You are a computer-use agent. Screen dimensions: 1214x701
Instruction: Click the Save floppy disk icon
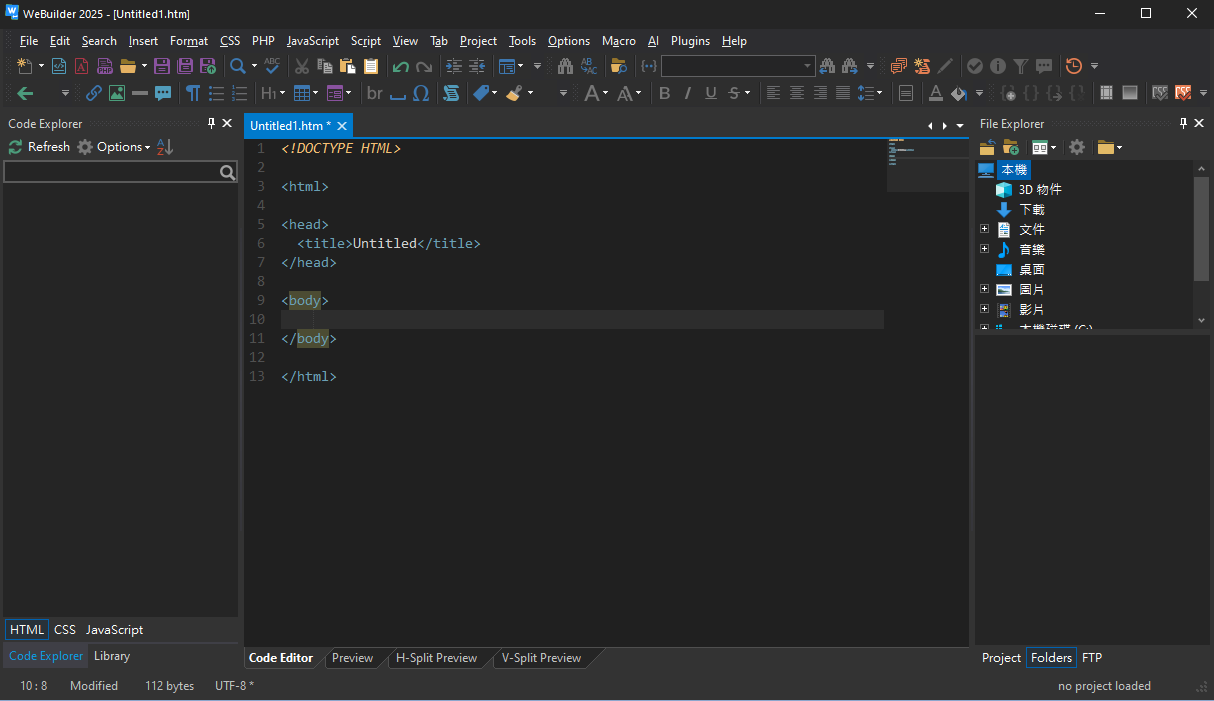coord(162,66)
